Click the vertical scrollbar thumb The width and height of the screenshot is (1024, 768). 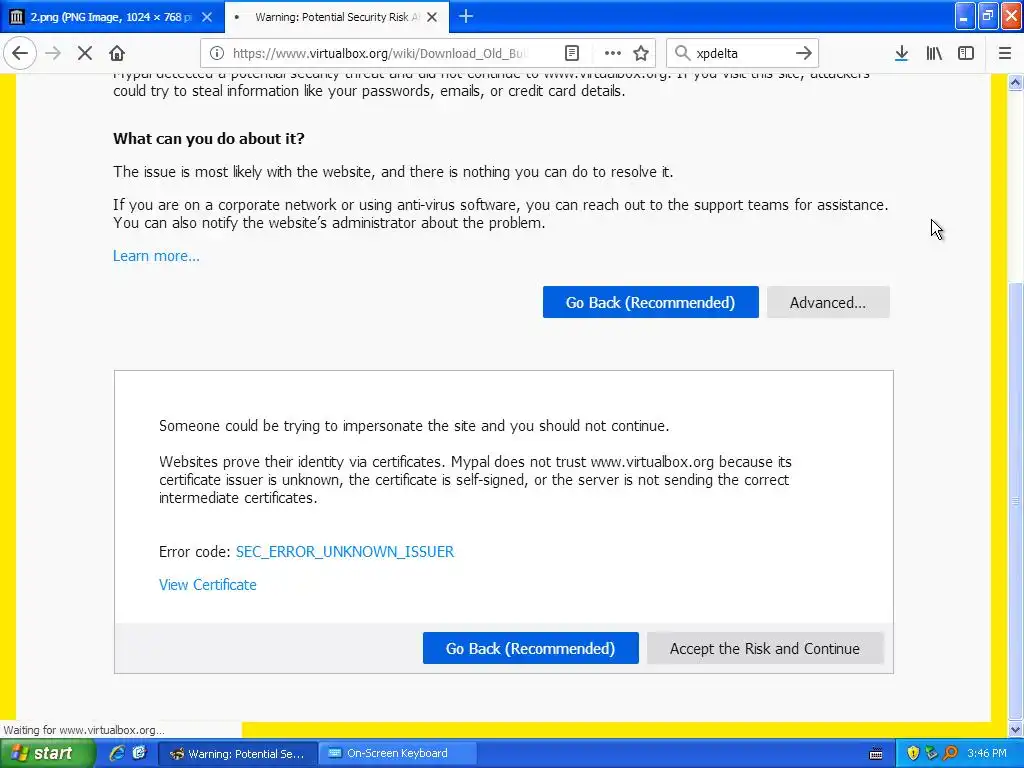tap(1016, 500)
